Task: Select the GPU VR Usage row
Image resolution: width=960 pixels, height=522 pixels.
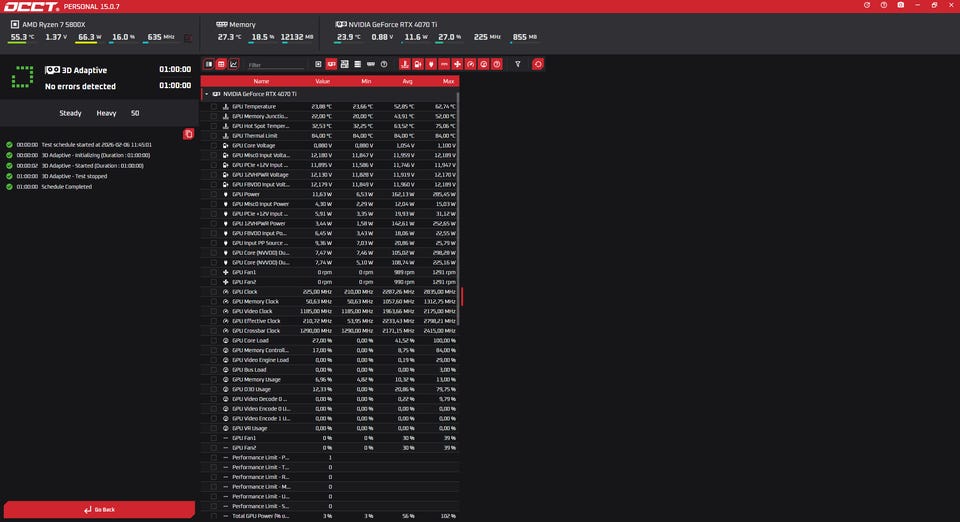Action: click(330, 428)
